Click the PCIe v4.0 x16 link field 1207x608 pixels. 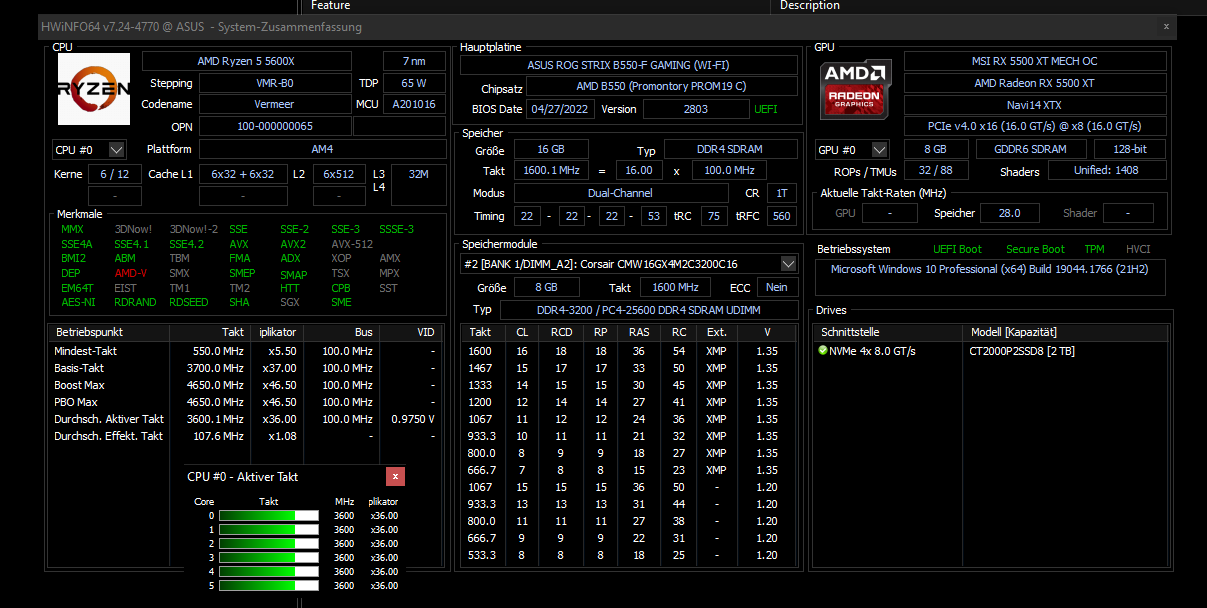coord(1035,127)
